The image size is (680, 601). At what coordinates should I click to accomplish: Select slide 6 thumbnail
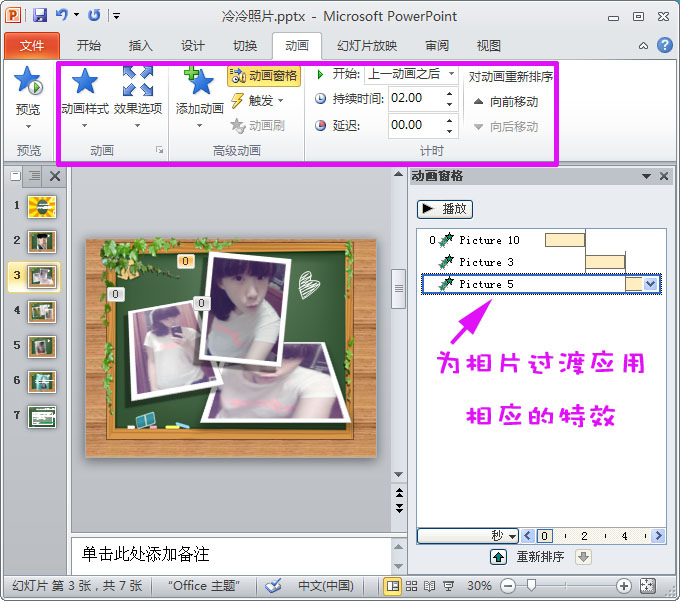coord(42,382)
